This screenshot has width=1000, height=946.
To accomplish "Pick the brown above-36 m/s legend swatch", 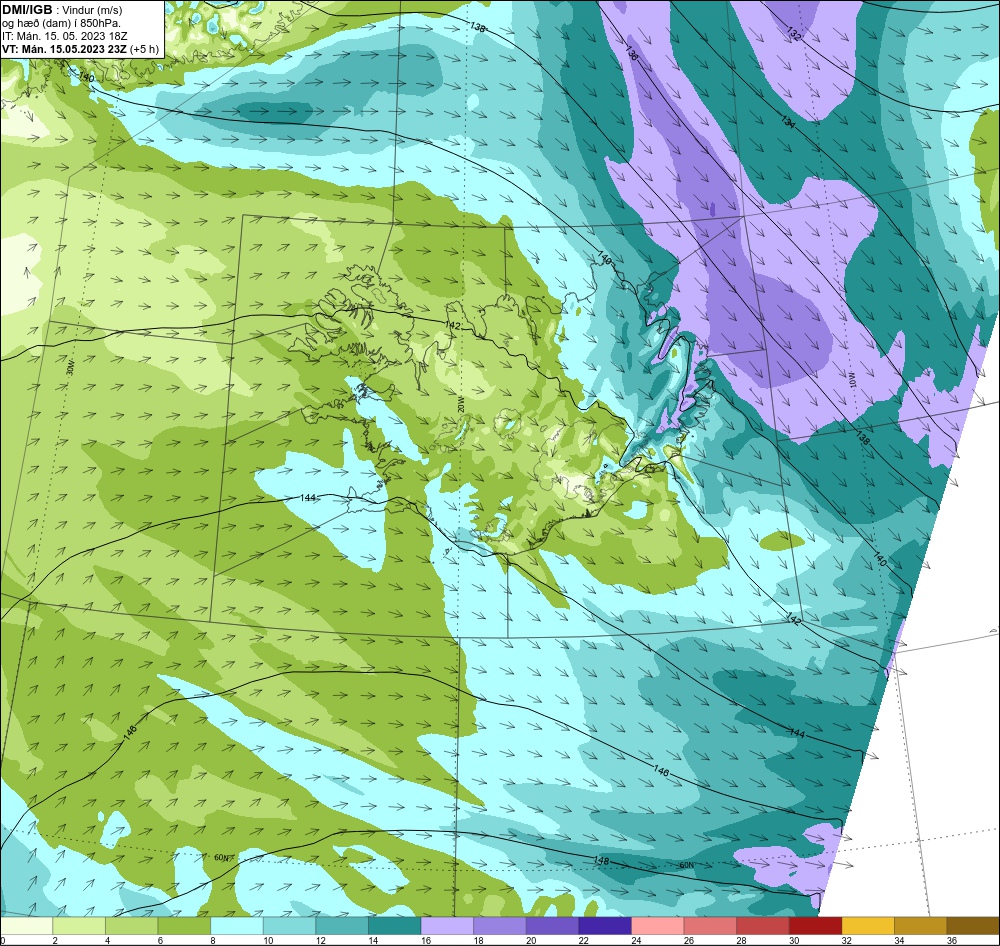I will [973, 925].
